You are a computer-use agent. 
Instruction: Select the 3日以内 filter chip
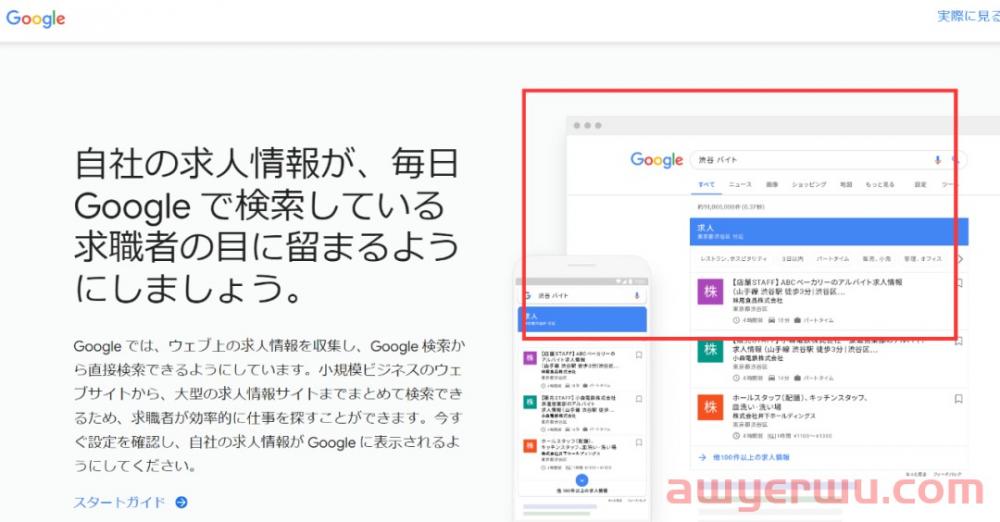tap(793, 259)
